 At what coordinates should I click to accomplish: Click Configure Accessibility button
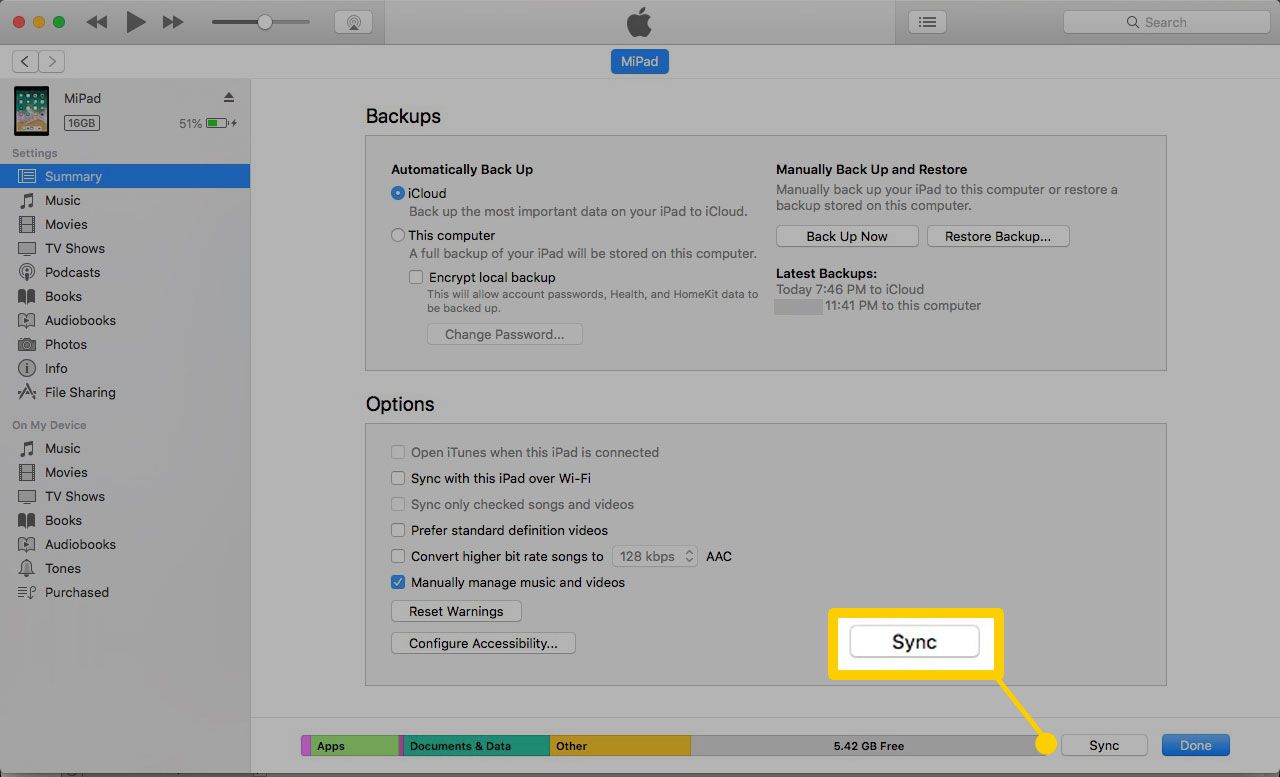click(483, 643)
